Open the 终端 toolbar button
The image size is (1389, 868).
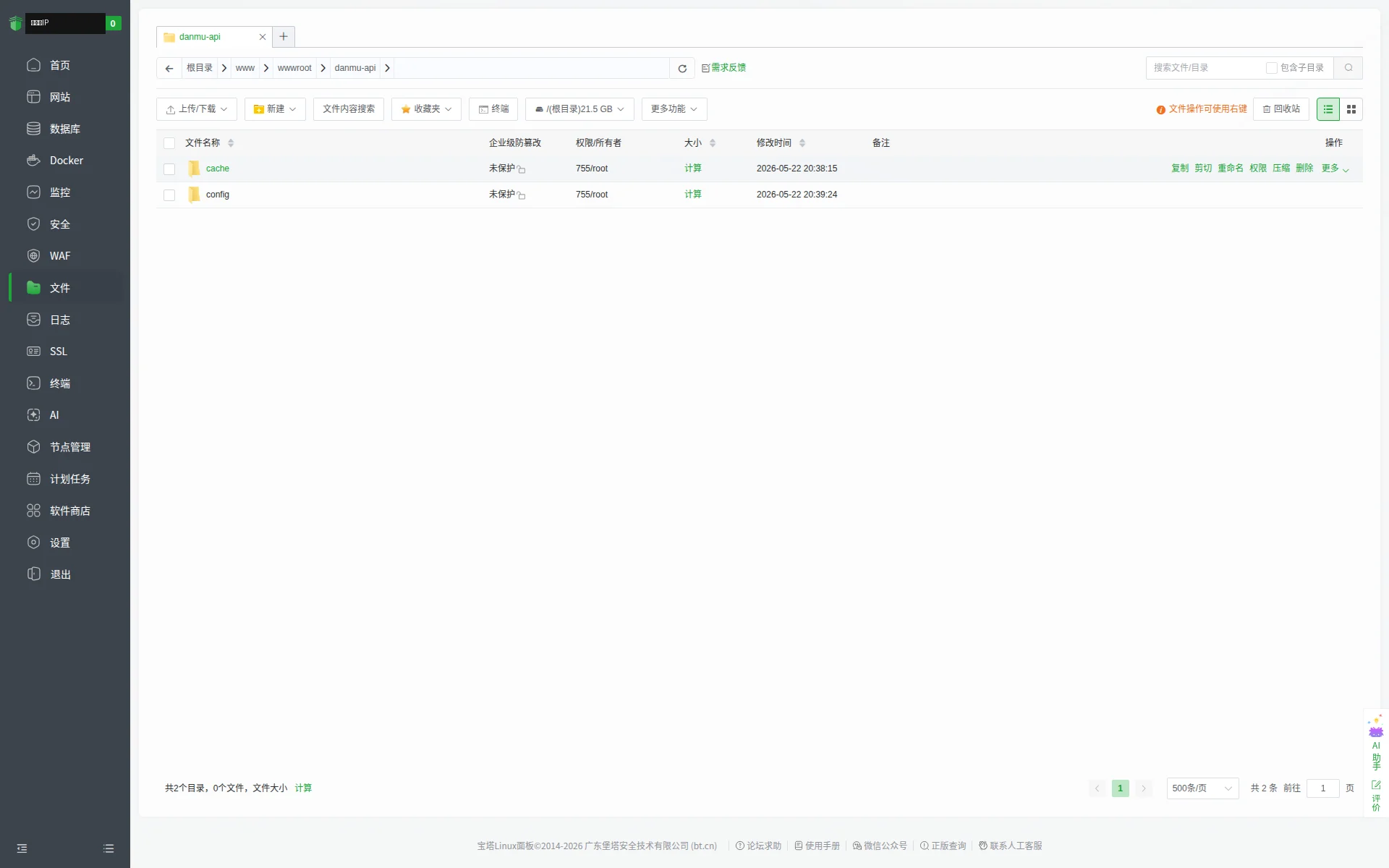click(493, 109)
